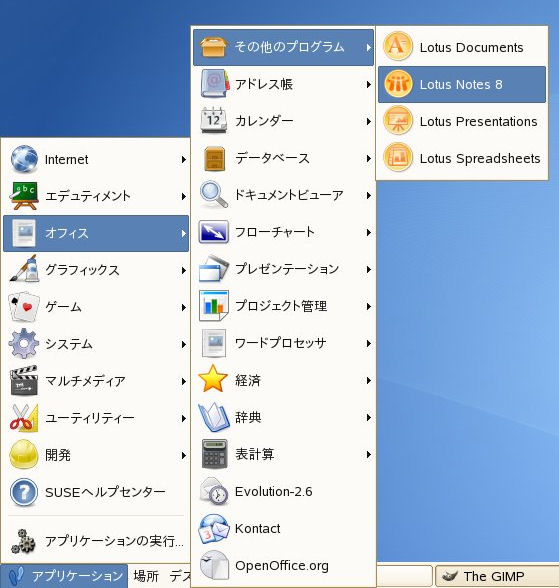This screenshot has height=588, width=559.
Task: Click the エデュテイメント blackboard icon
Action: (24, 196)
